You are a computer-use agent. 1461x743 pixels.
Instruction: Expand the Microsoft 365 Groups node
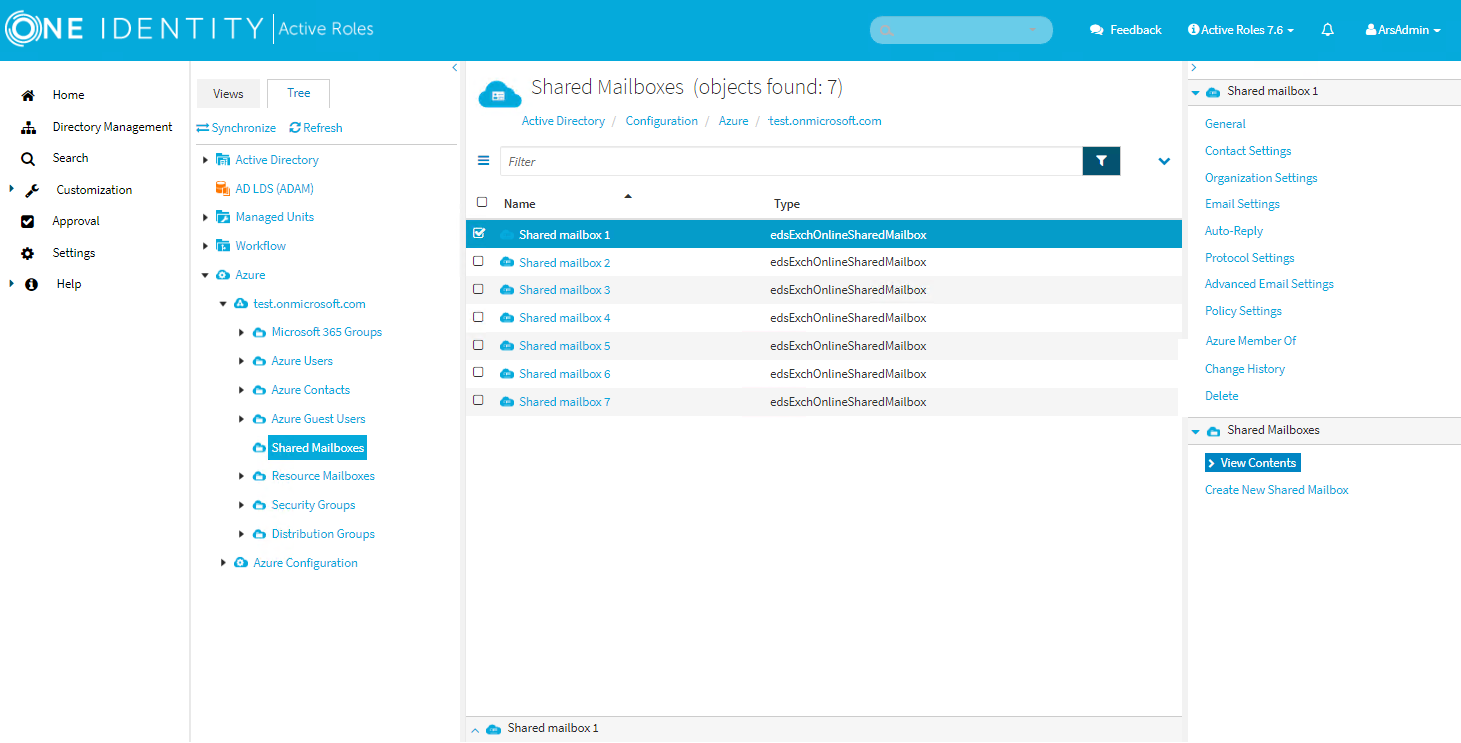tap(241, 332)
